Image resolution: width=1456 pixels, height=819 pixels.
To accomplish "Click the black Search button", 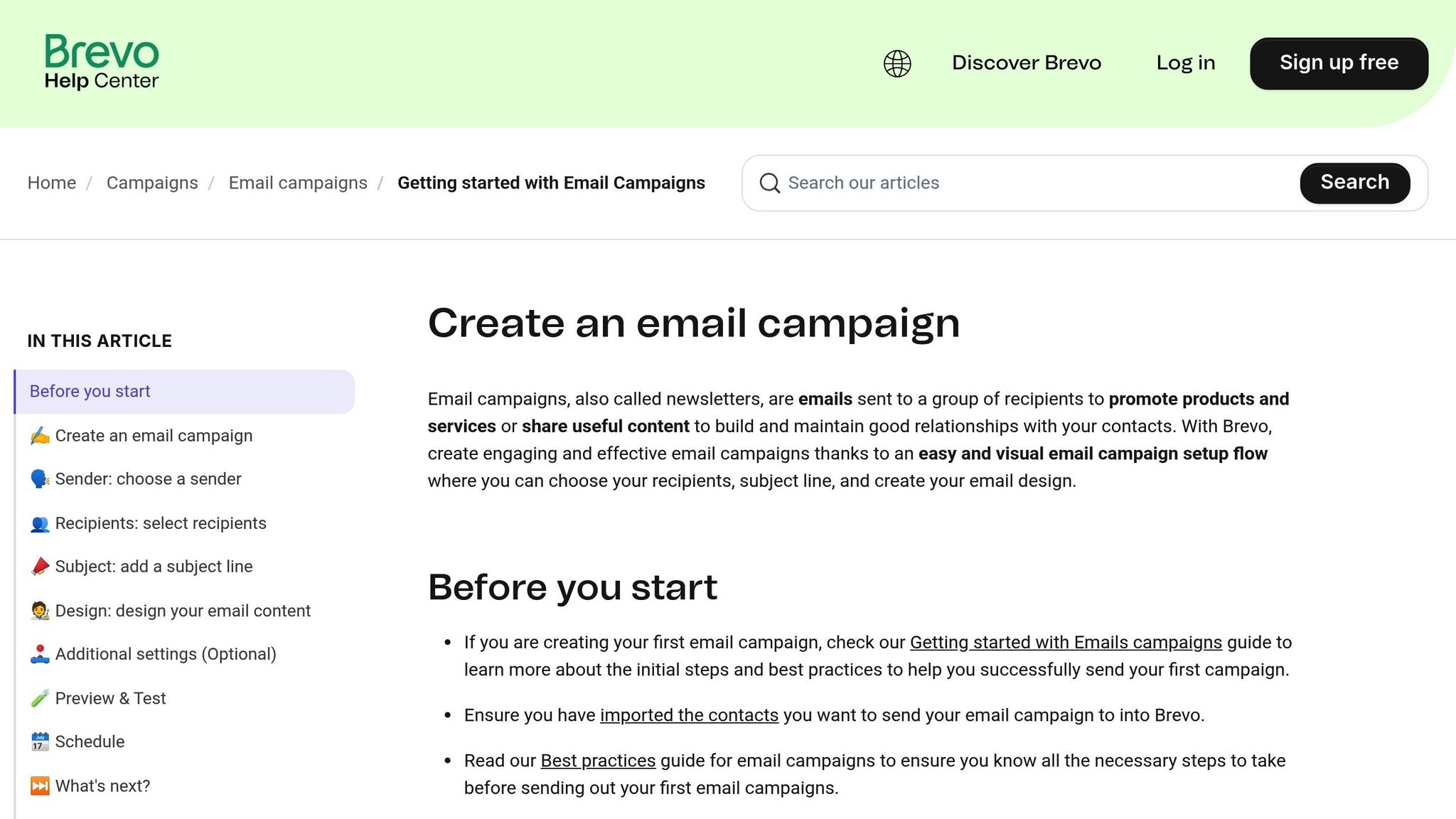I will [x=1355, y=183].
